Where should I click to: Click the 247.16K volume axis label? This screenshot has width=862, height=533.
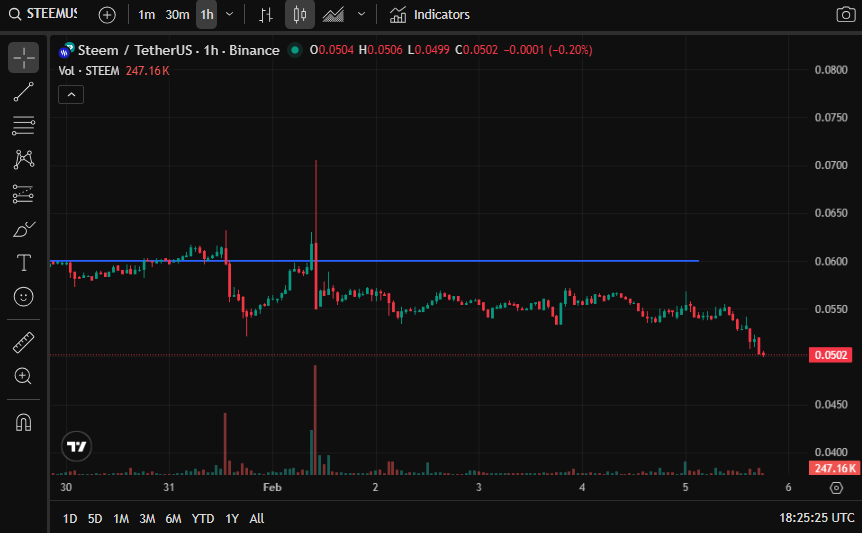(x=835, y=468)
